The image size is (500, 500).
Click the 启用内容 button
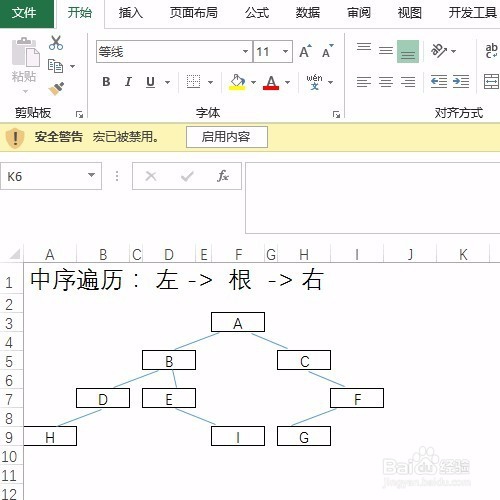pyautogui.click(x=227, y=137)
